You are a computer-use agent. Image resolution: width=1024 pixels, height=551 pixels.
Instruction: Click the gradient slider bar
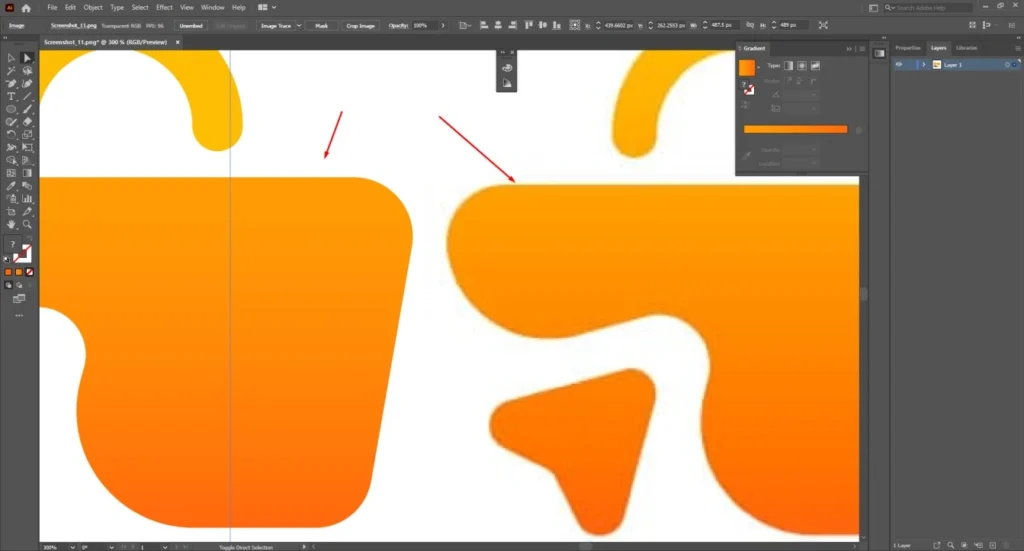coord(795,129)
